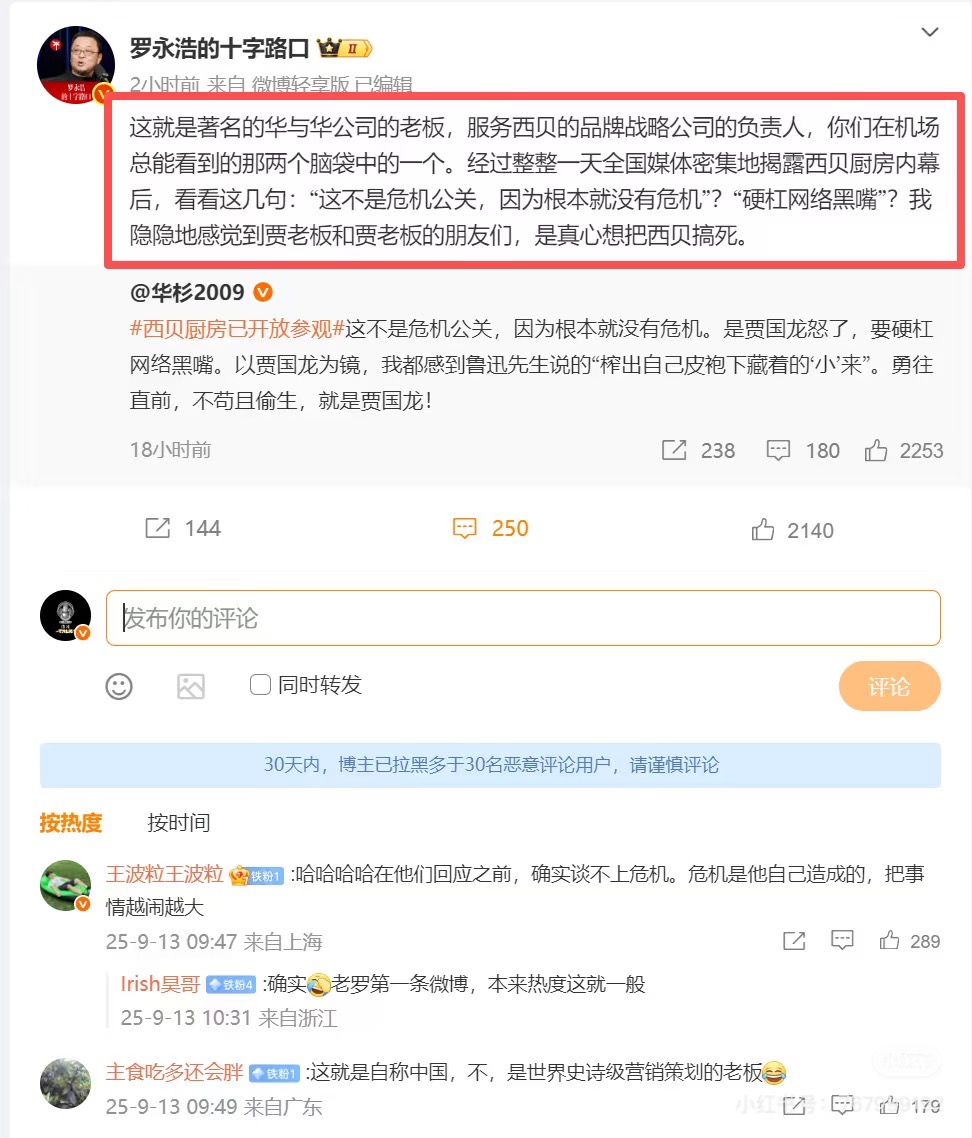Open the post options chevron menu

tap(930, 32)
